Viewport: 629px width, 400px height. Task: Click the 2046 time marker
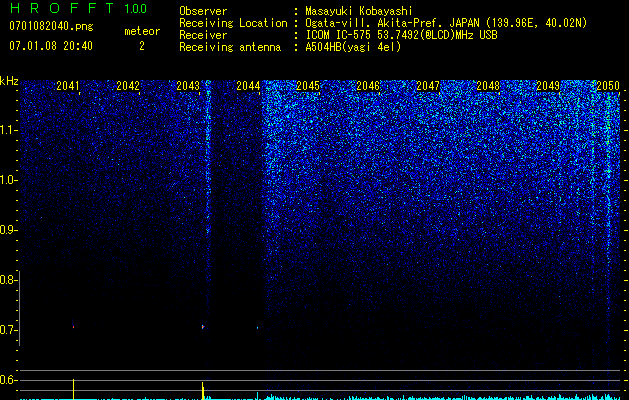click(368, 85)
